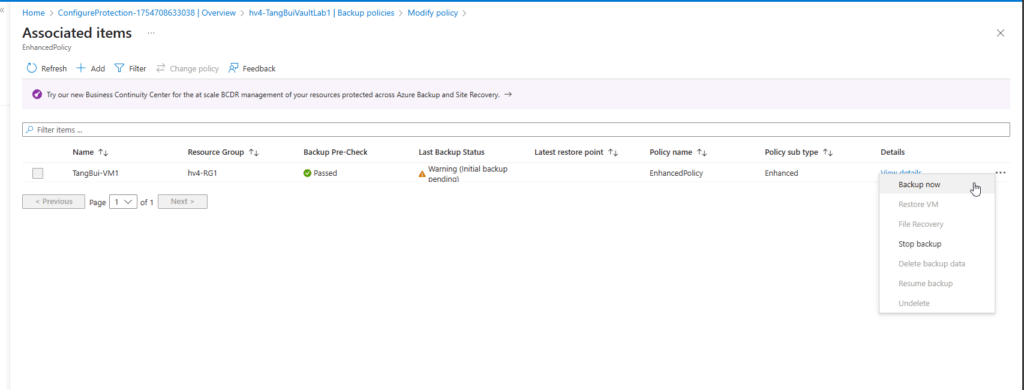Open hv4-TangBuiVaultLab1 Backup policies breadcrumb
Image resolution: width=1024 pixels, height=390 pixels.
321,13
